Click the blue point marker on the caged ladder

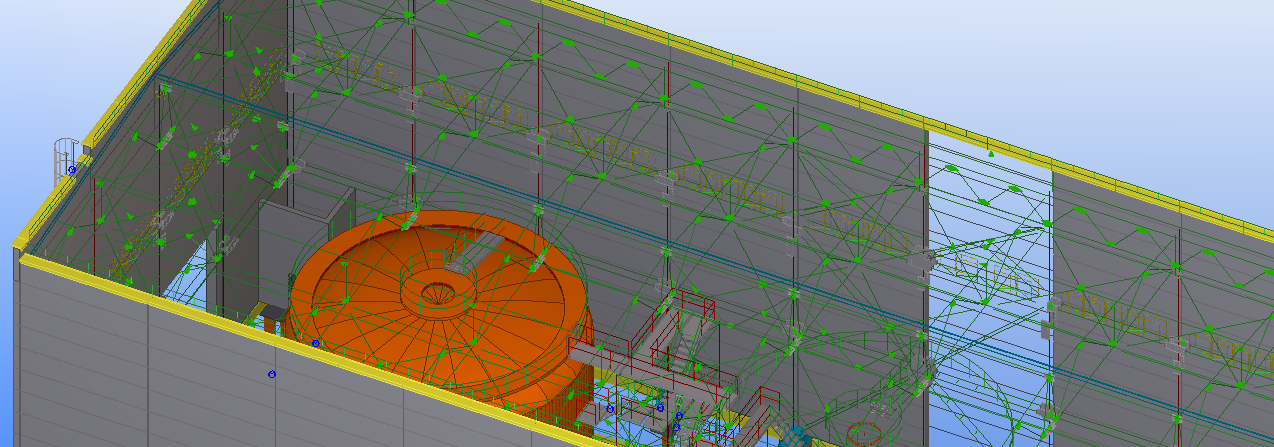click(x=72, y=170)
